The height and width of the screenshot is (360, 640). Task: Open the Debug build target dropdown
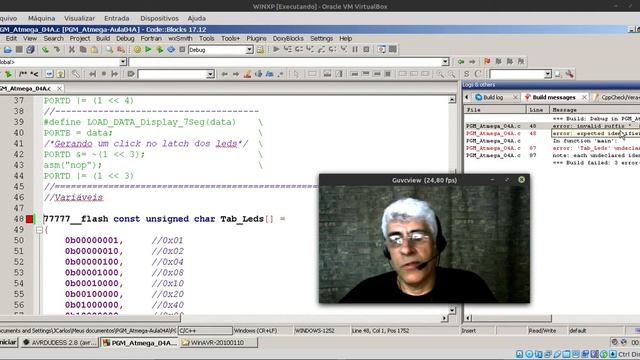click(x=249, y=50)
